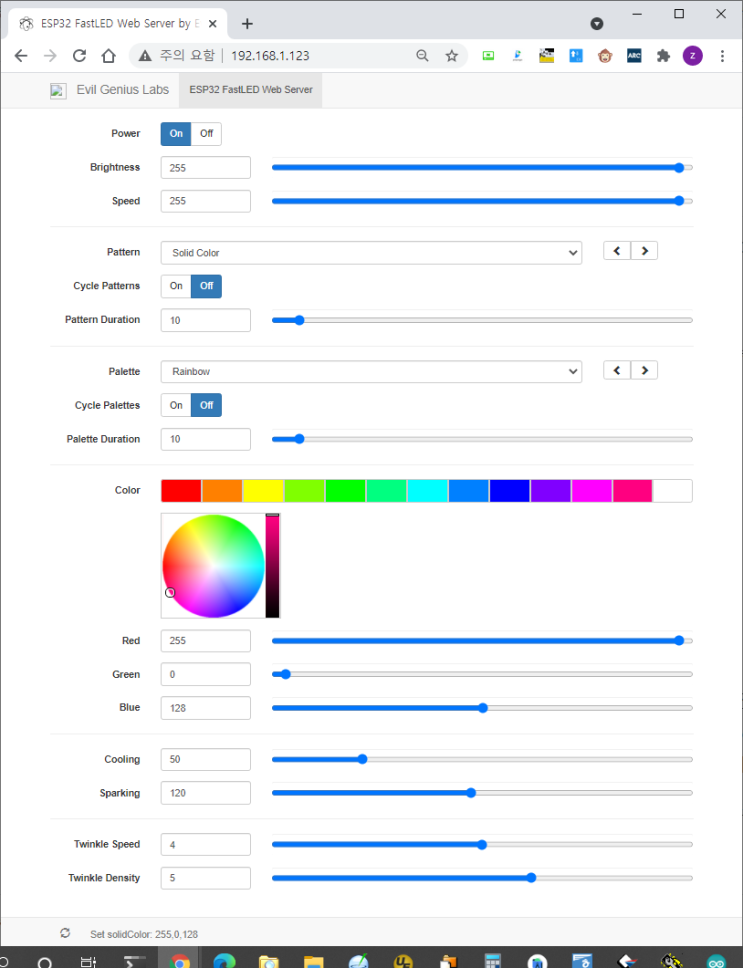
Task: Open a new browser tab
Action: coord(248,24)
